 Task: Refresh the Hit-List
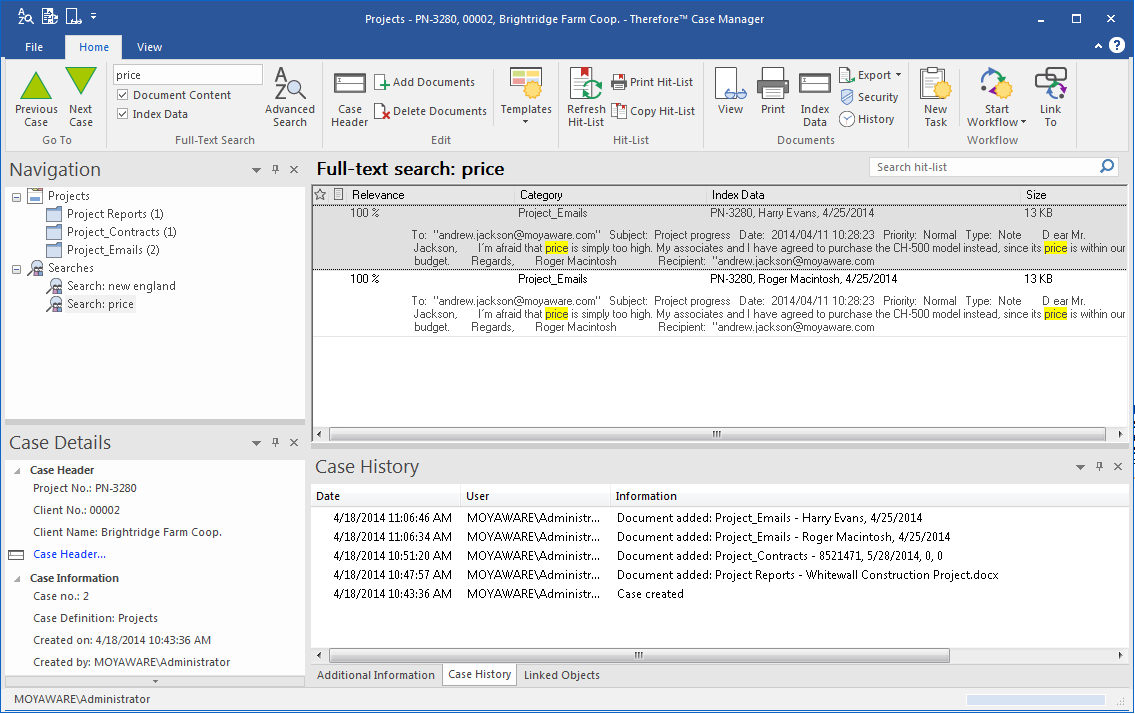[585, 95]
